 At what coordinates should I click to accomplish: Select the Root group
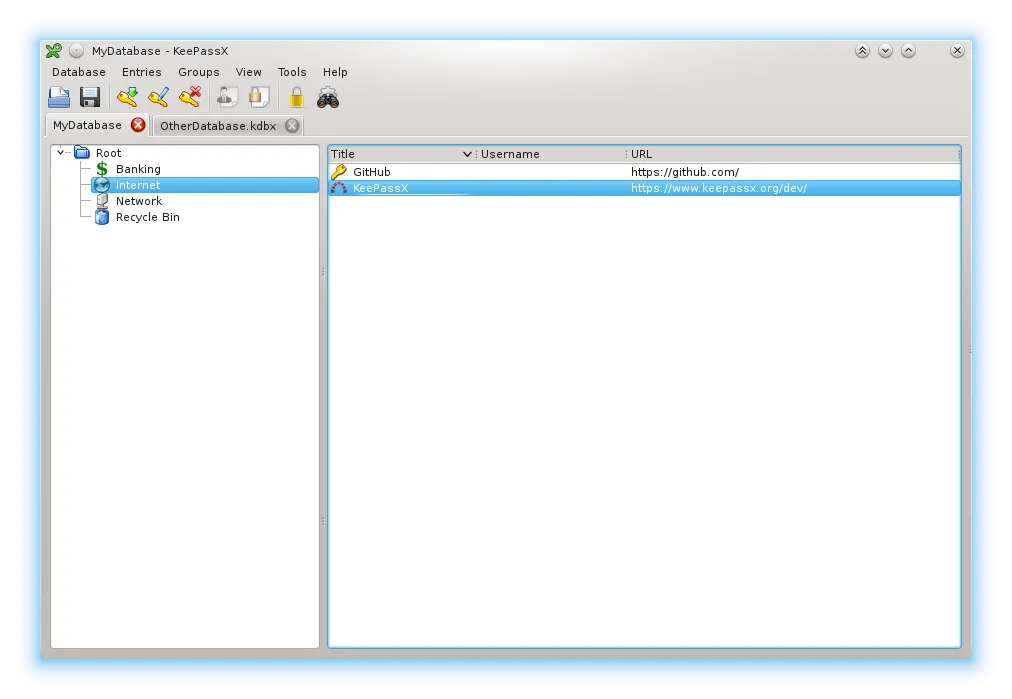tap(108, 152)
